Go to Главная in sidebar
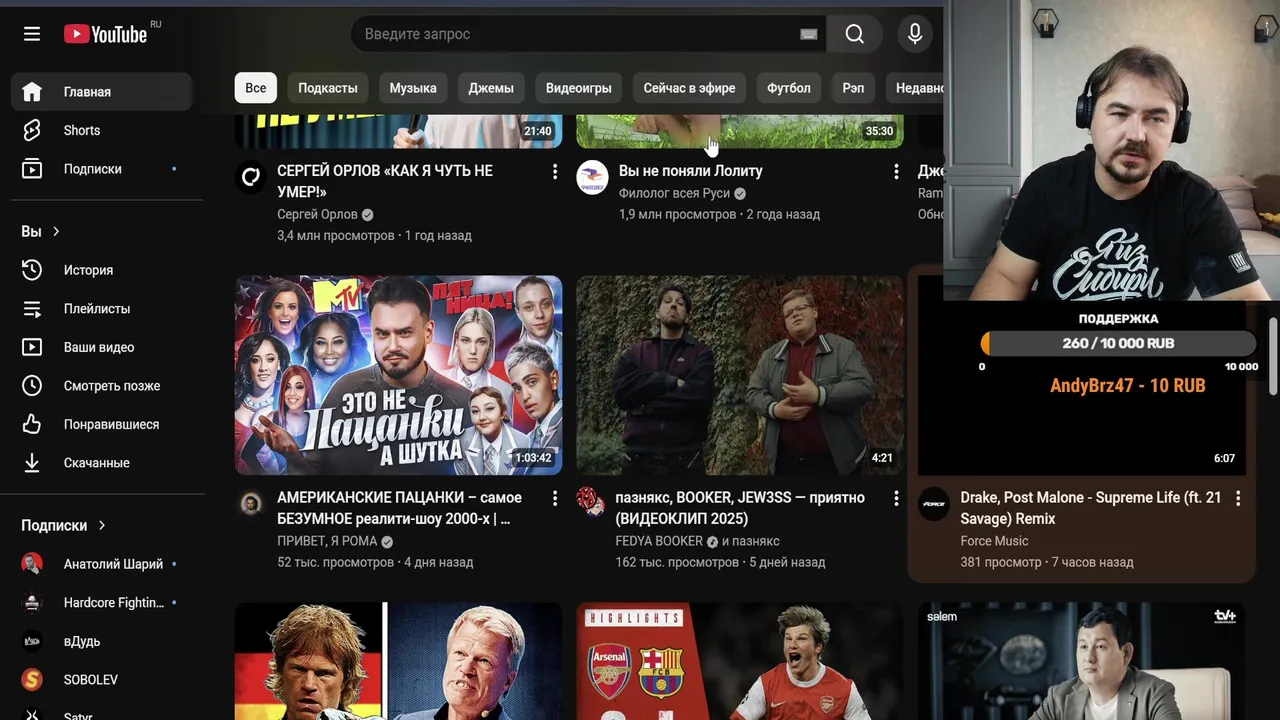The height and width of the screenshot is (720, 1280). (102, 92)
